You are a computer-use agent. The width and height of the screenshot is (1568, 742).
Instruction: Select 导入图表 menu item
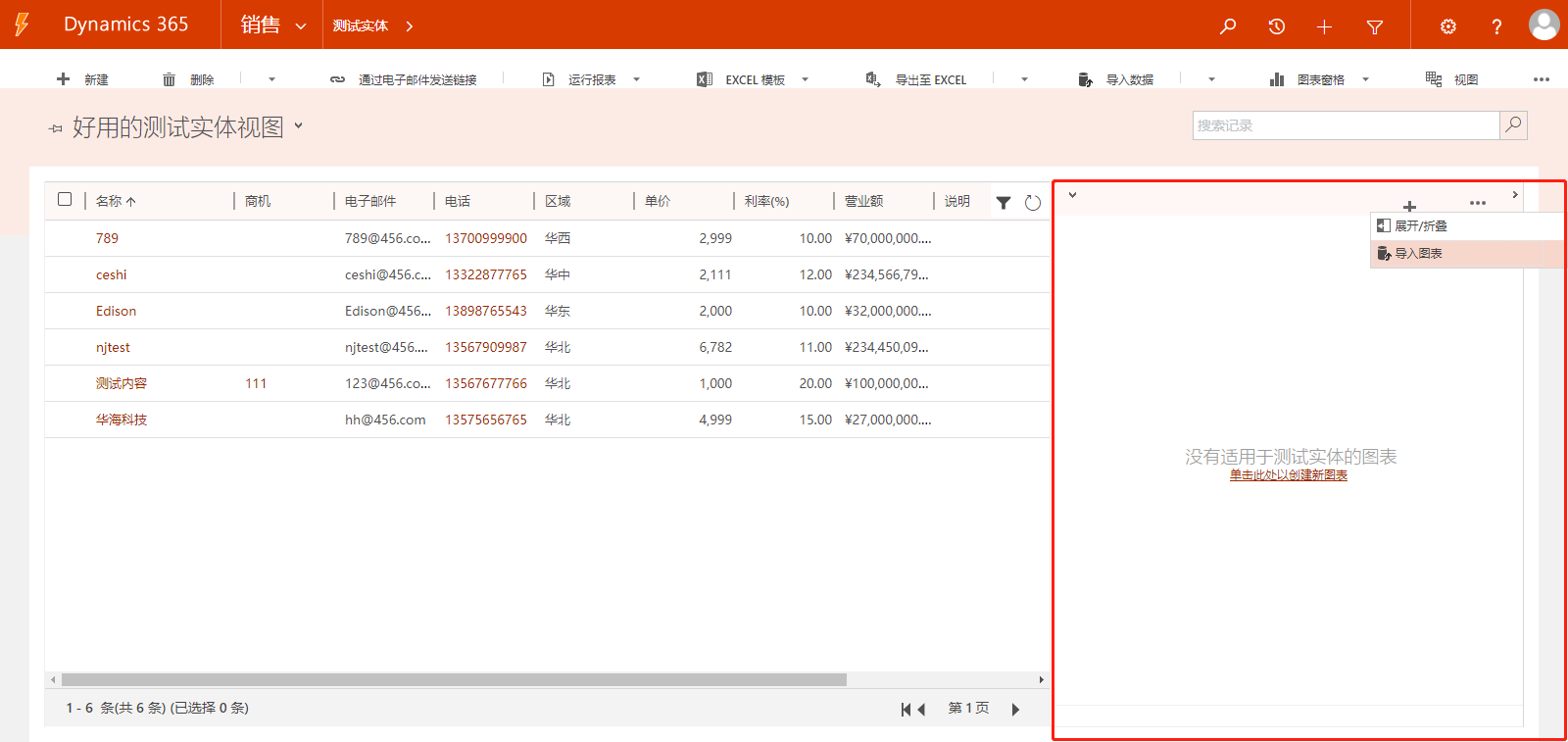1466,254
